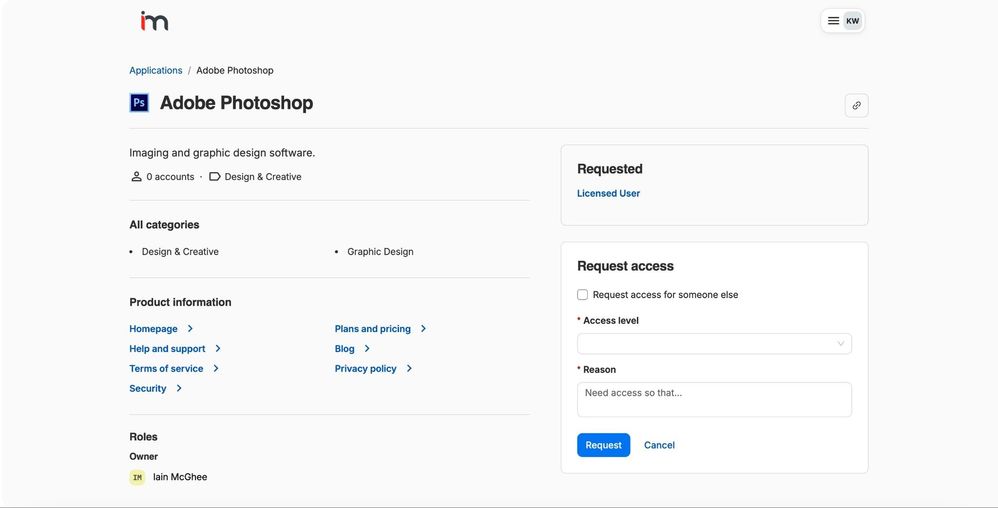Open the Access level dropdown
The height and width of the screenshot is (508, 998).
(714, 344)
